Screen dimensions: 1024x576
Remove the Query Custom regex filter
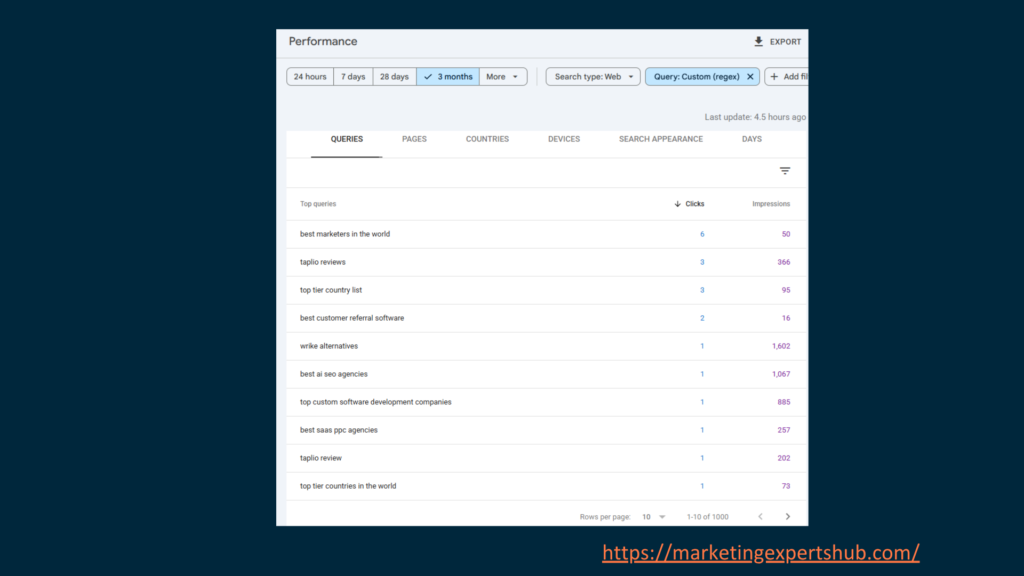750,76
